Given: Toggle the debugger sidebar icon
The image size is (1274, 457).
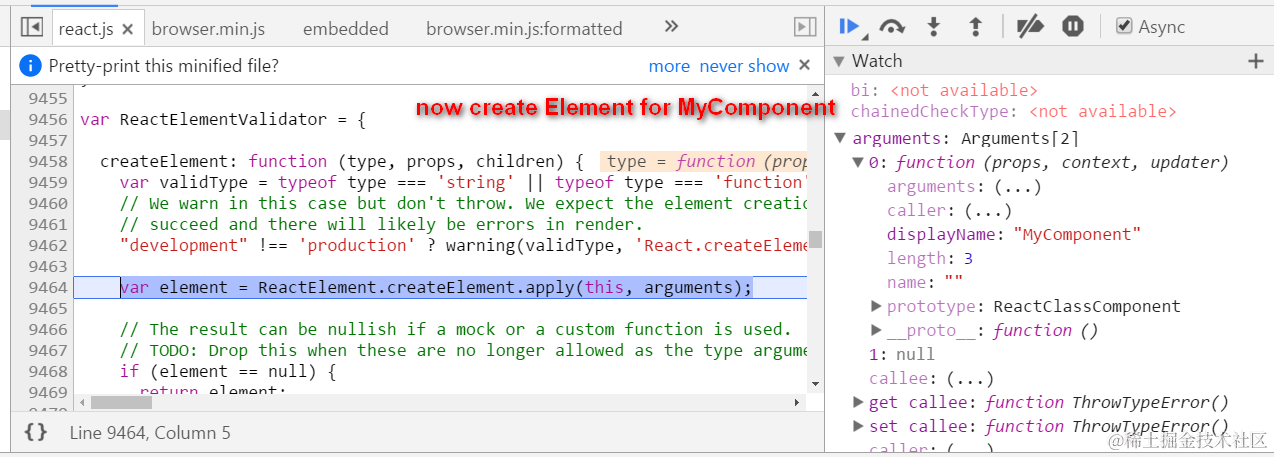Looking at the screenshot, I should 805,28.
